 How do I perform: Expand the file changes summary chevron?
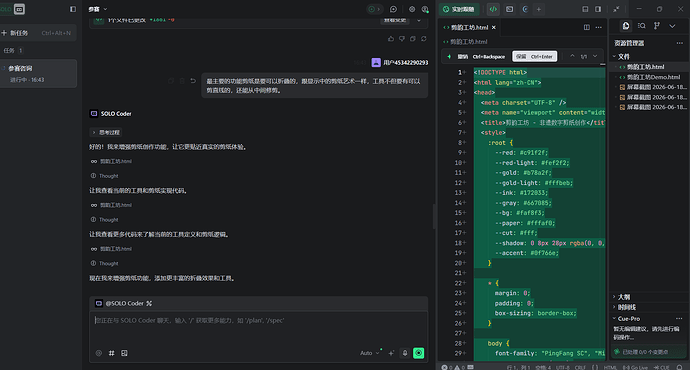pos(418,20)
